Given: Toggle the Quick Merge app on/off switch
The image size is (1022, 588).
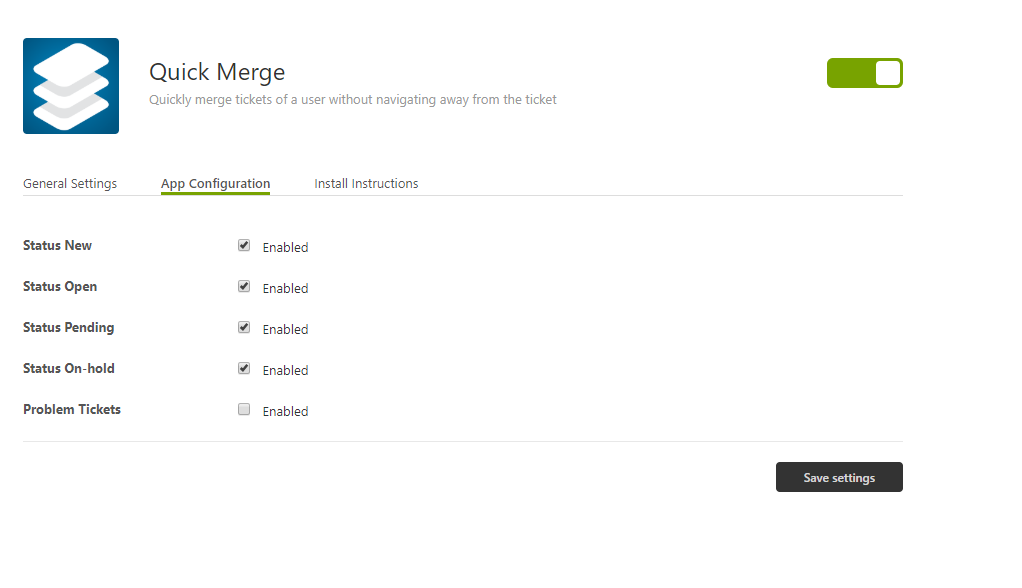Looking at the screenshot, I should [864, 73].
